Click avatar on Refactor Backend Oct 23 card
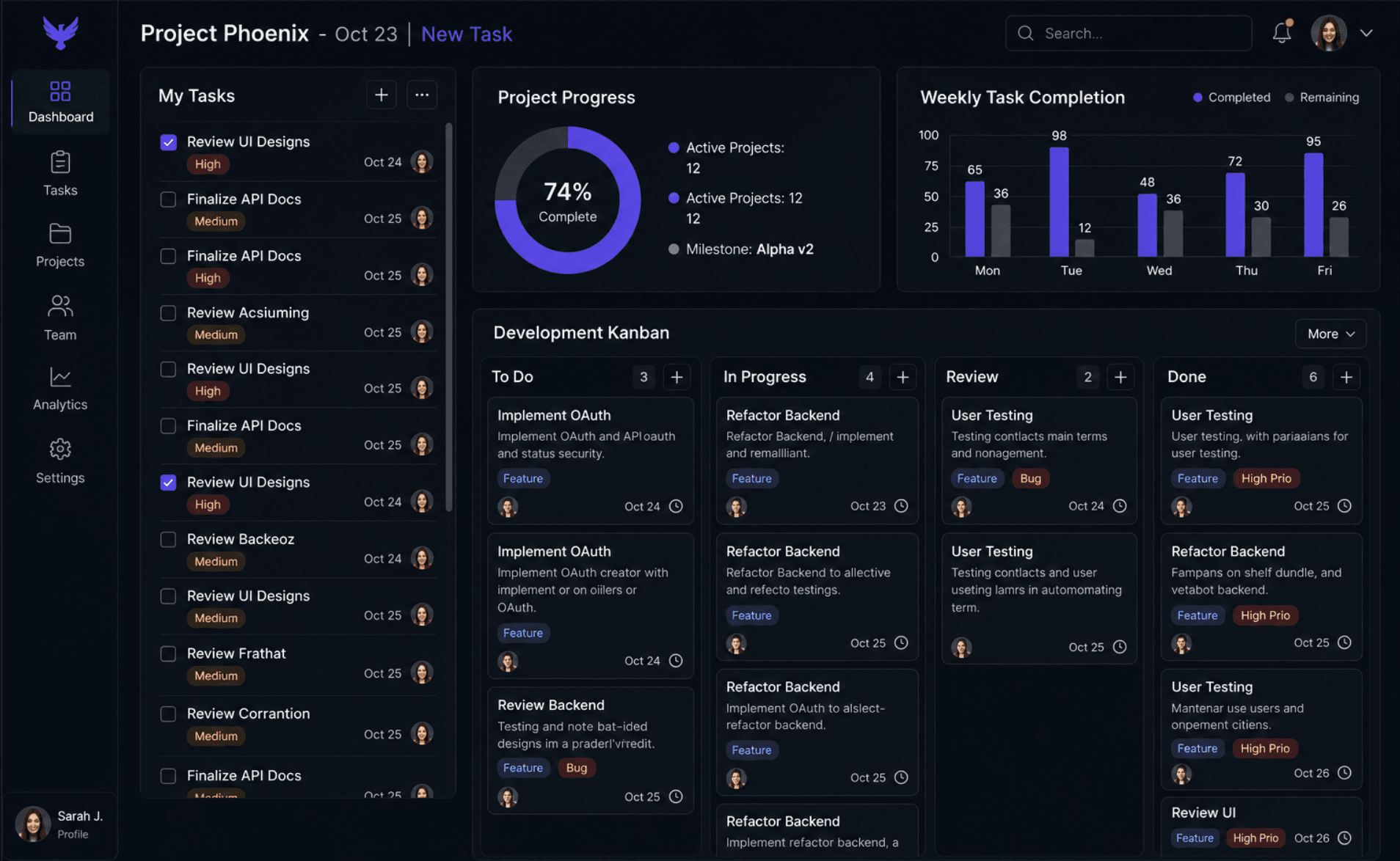The height and width of the screenshot is (861, 1400). [737, 507]
